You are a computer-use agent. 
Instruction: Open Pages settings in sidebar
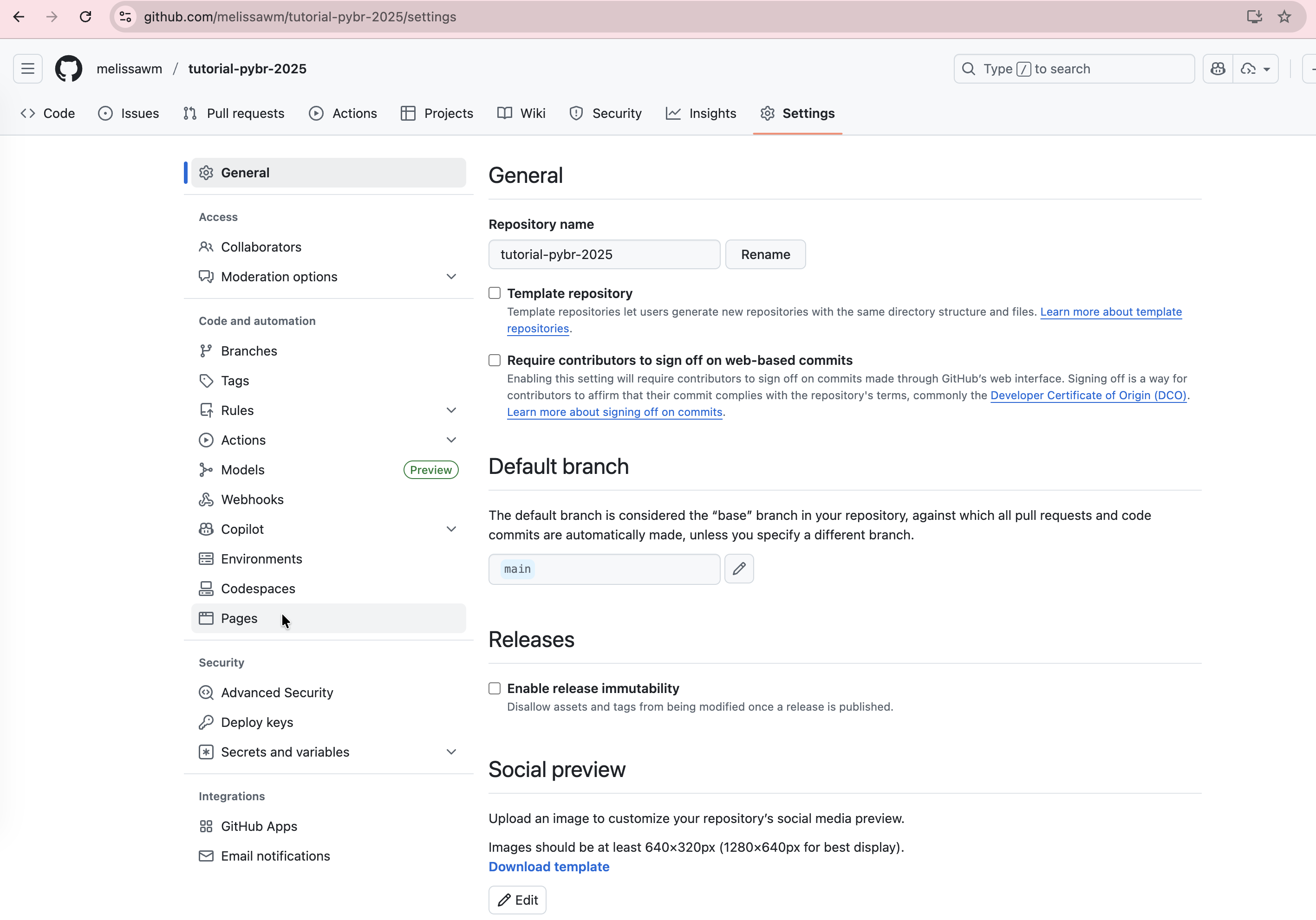pos(239,619)
